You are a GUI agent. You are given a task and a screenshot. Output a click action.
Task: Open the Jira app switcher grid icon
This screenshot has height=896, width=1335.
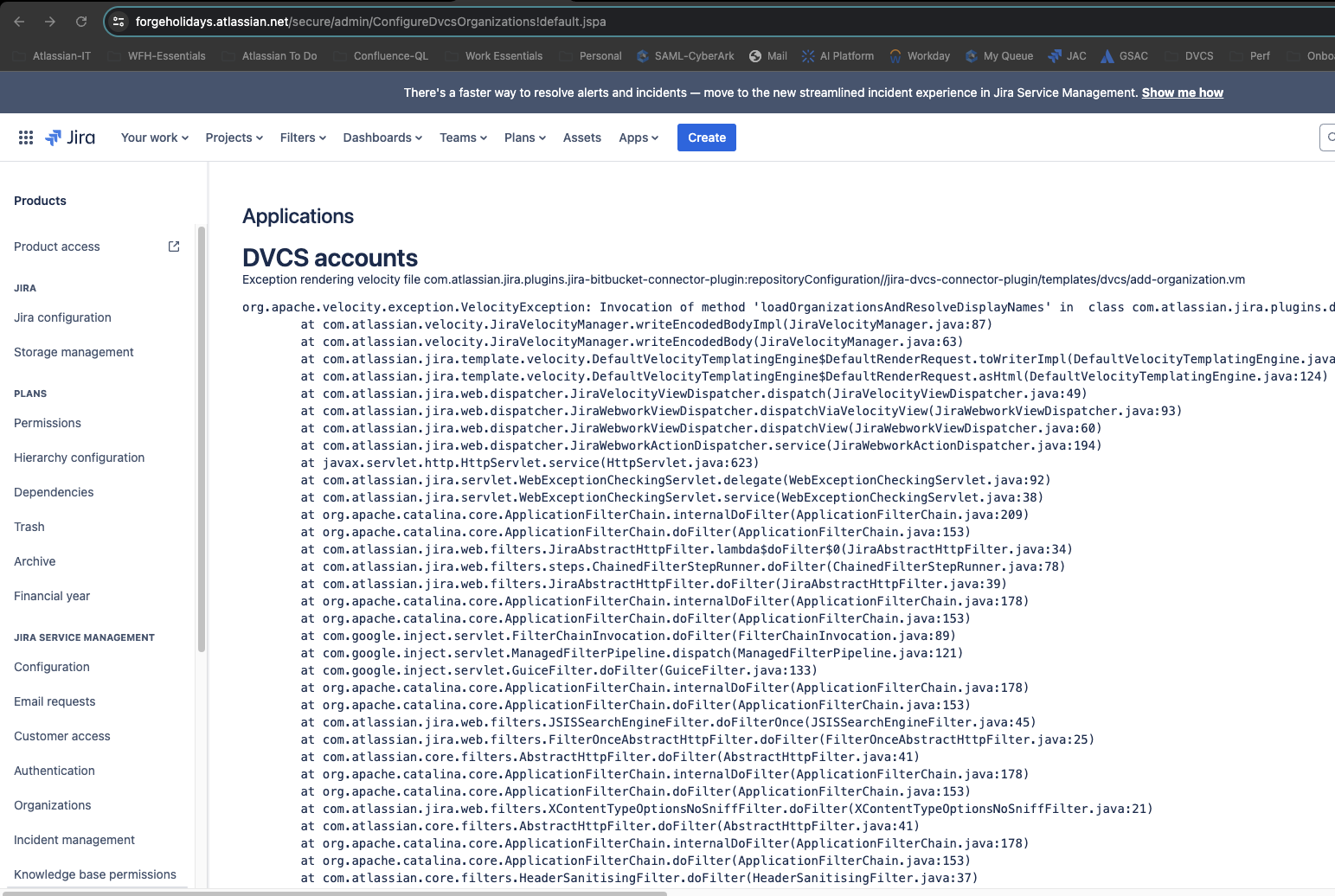(x=26, y=138)
